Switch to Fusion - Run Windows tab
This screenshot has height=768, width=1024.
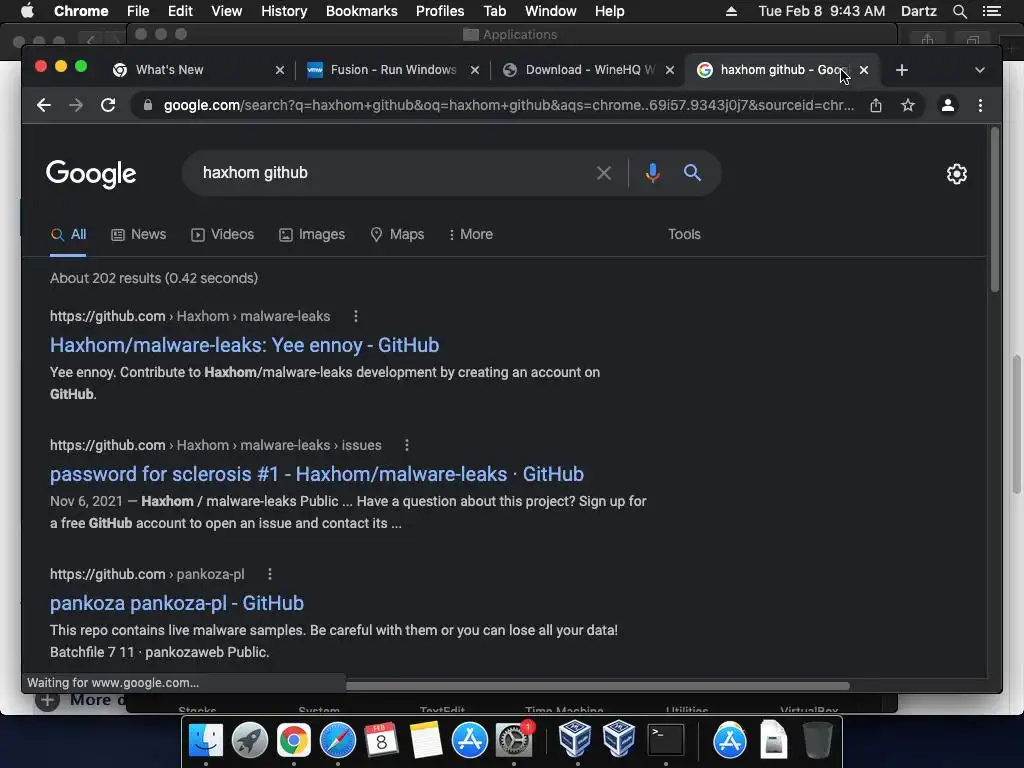(392, 70)
